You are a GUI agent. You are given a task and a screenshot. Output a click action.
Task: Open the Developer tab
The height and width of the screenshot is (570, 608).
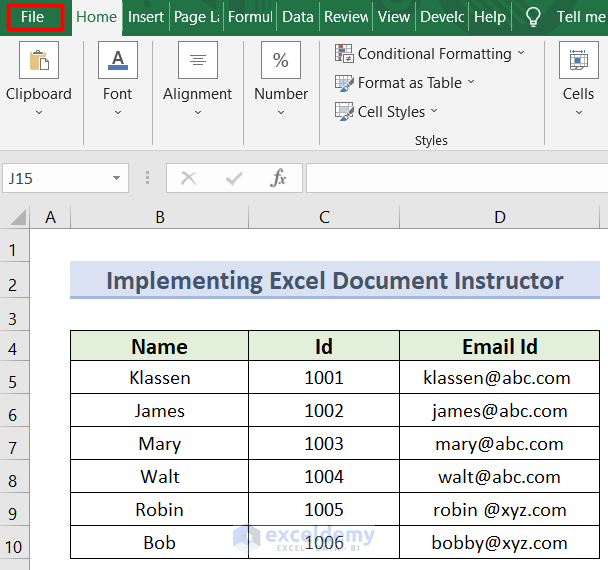tap(442, 17)
